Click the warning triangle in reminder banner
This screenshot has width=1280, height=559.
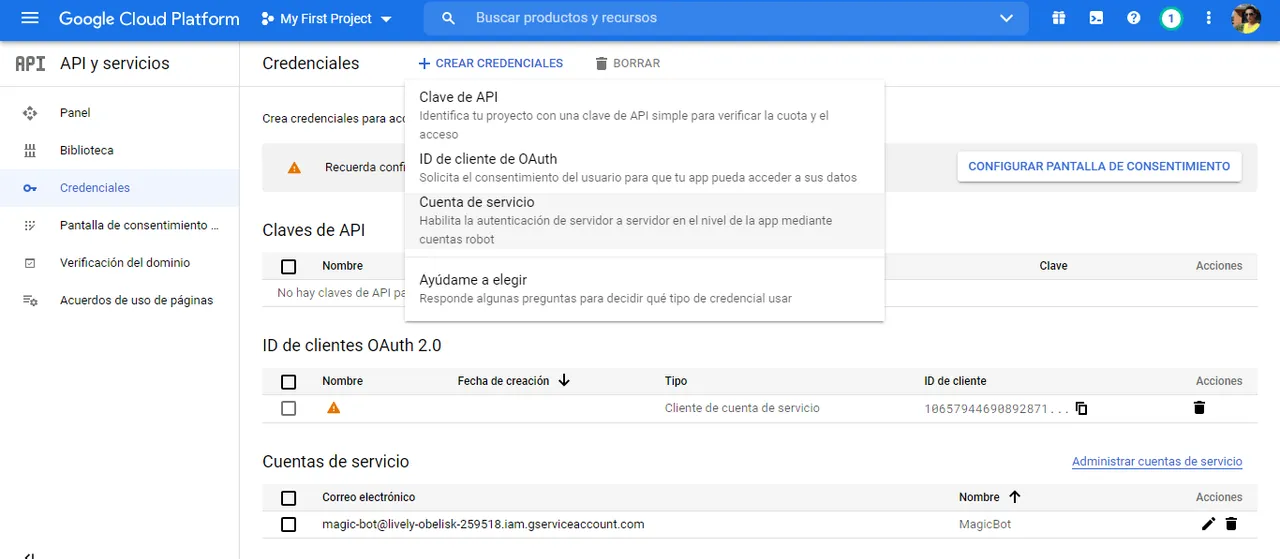coord(294,168)
